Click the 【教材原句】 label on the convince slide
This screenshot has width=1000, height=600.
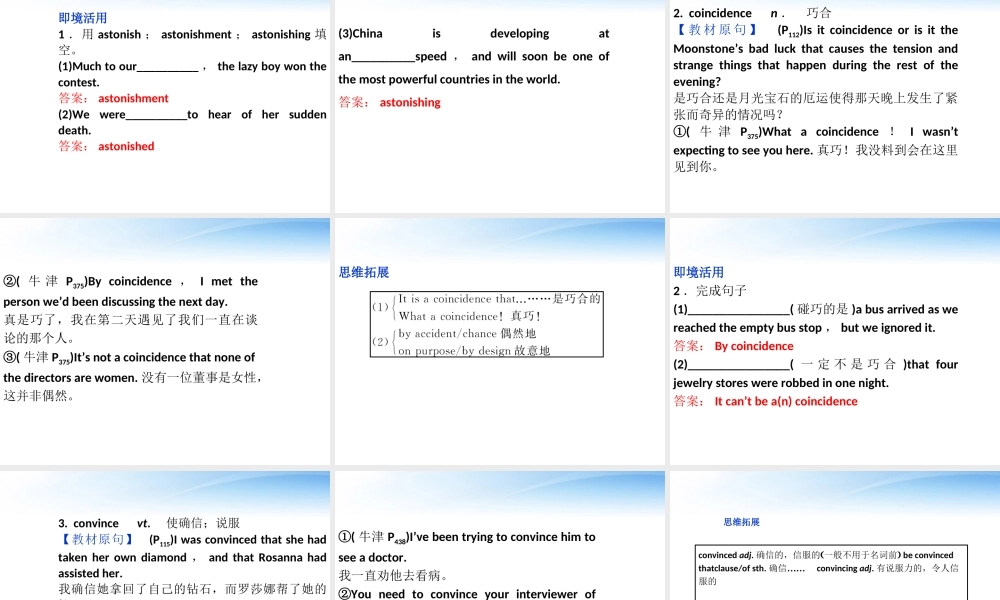tap(99, 539)
